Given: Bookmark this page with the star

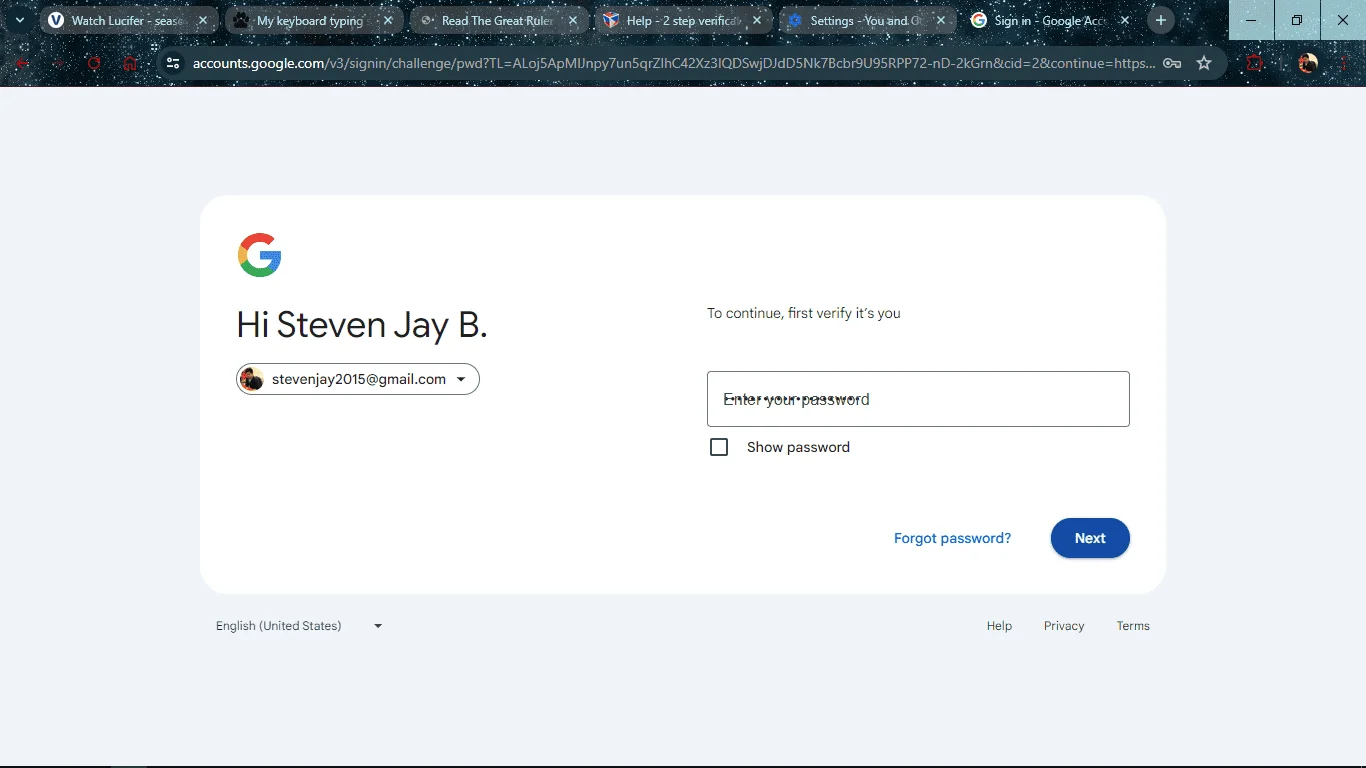Looking at the screenshot, I should 1204,63.
